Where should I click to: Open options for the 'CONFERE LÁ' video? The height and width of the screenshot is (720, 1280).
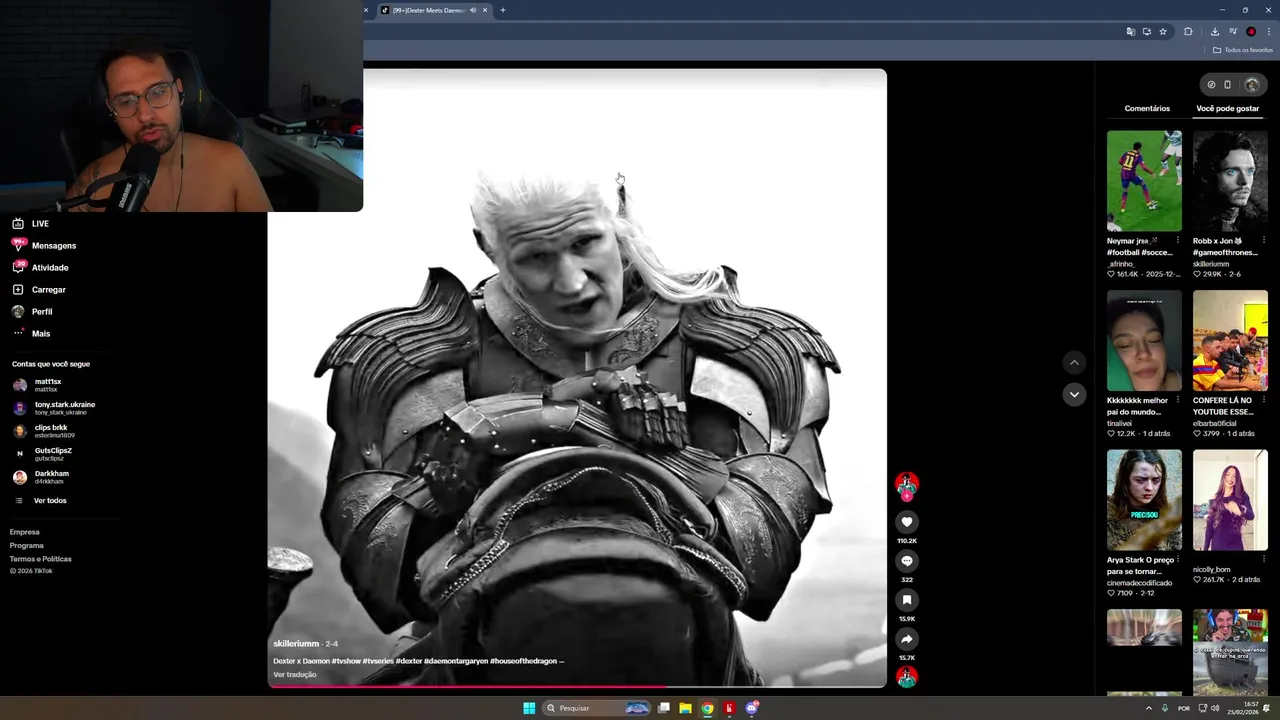[x=1263, y=400]
